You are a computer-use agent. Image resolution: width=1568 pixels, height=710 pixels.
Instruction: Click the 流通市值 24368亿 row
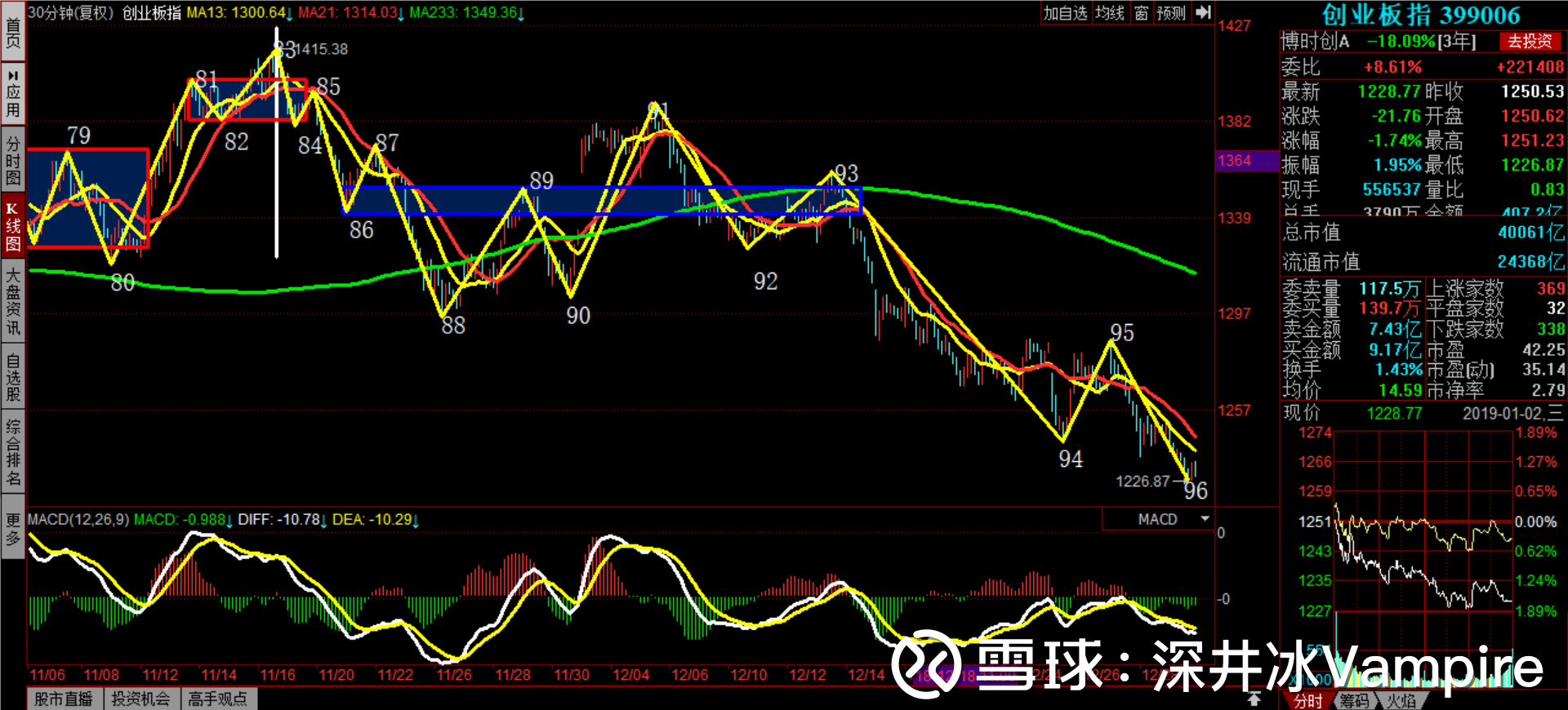click(x=1423, y=262)
